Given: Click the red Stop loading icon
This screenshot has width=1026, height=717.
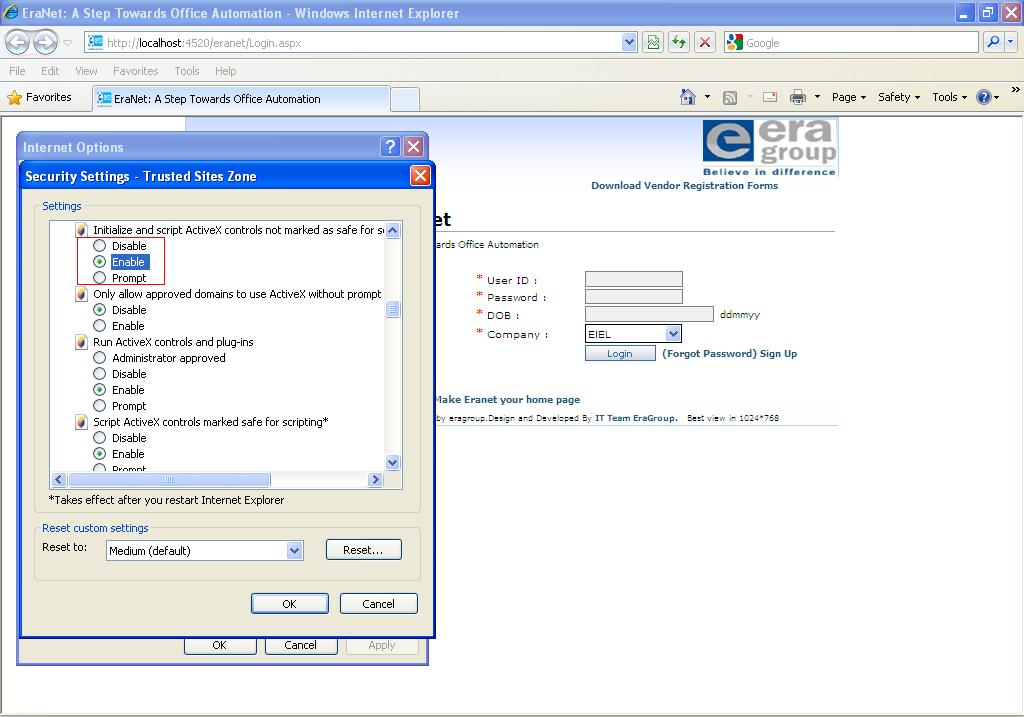Looking at the screenshot, I should pos(705,43).
